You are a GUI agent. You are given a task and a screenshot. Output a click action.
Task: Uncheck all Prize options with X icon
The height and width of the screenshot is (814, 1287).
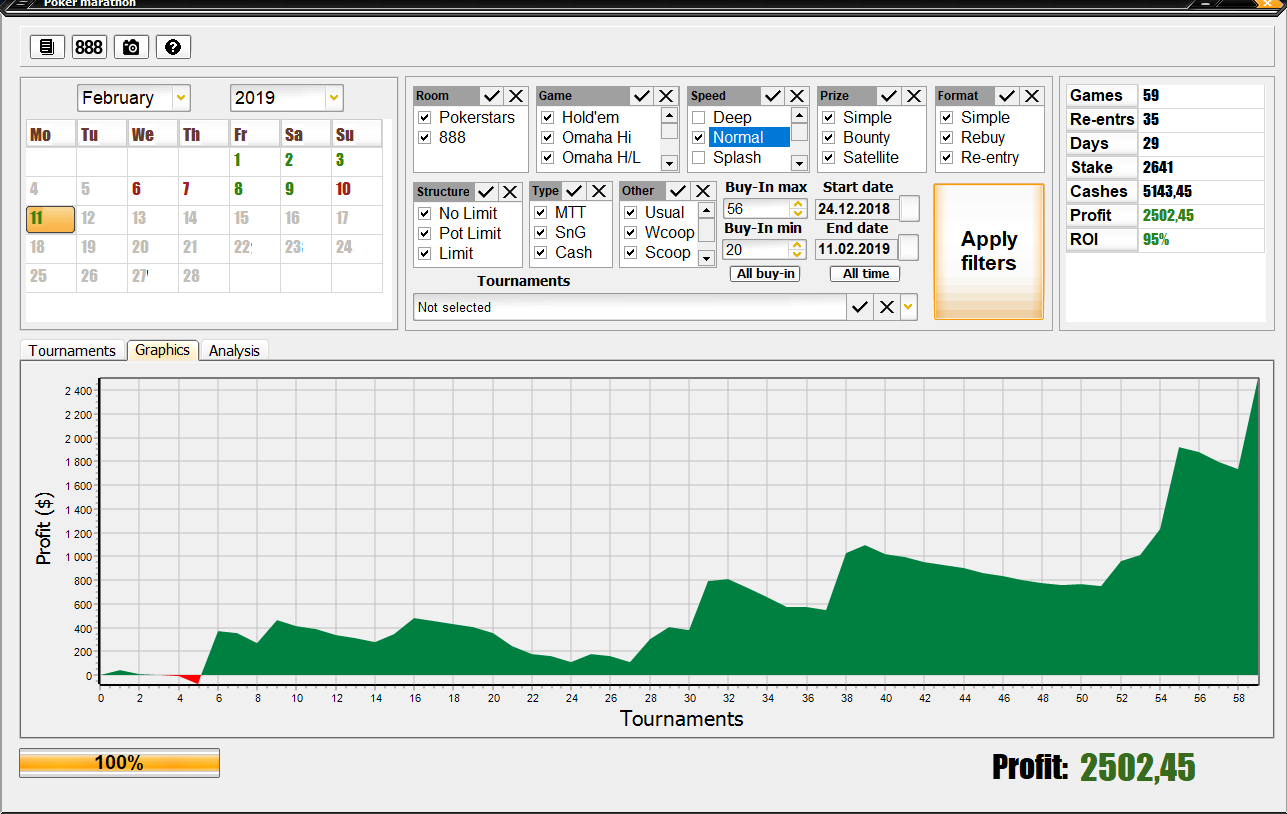tap(913, 96)
